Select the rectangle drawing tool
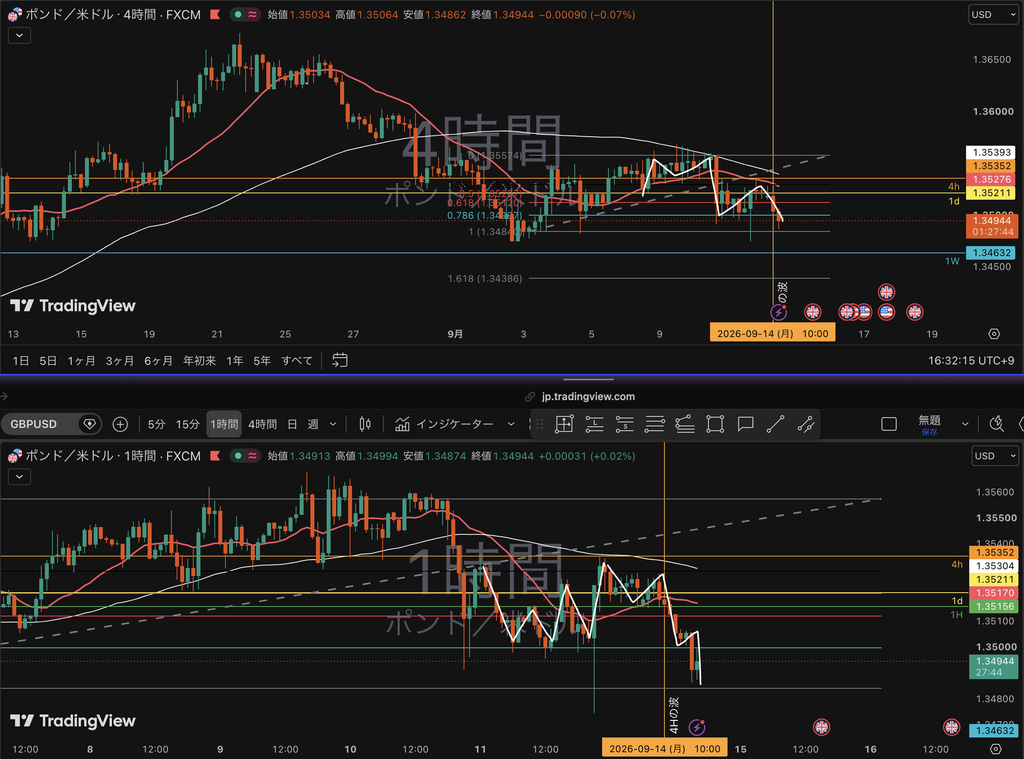 pos(715,425)
